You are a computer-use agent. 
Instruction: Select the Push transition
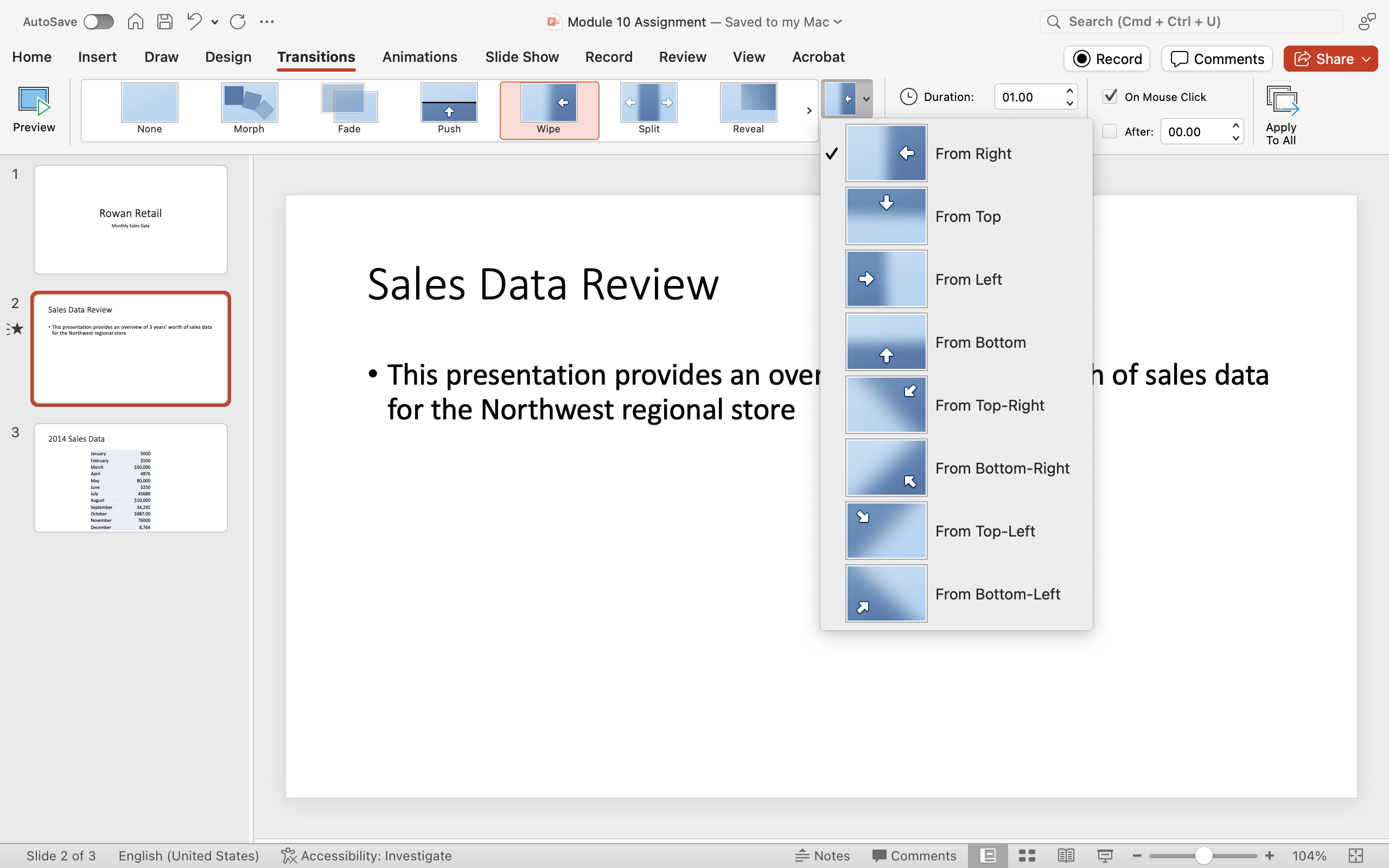(x=449, y=110)
